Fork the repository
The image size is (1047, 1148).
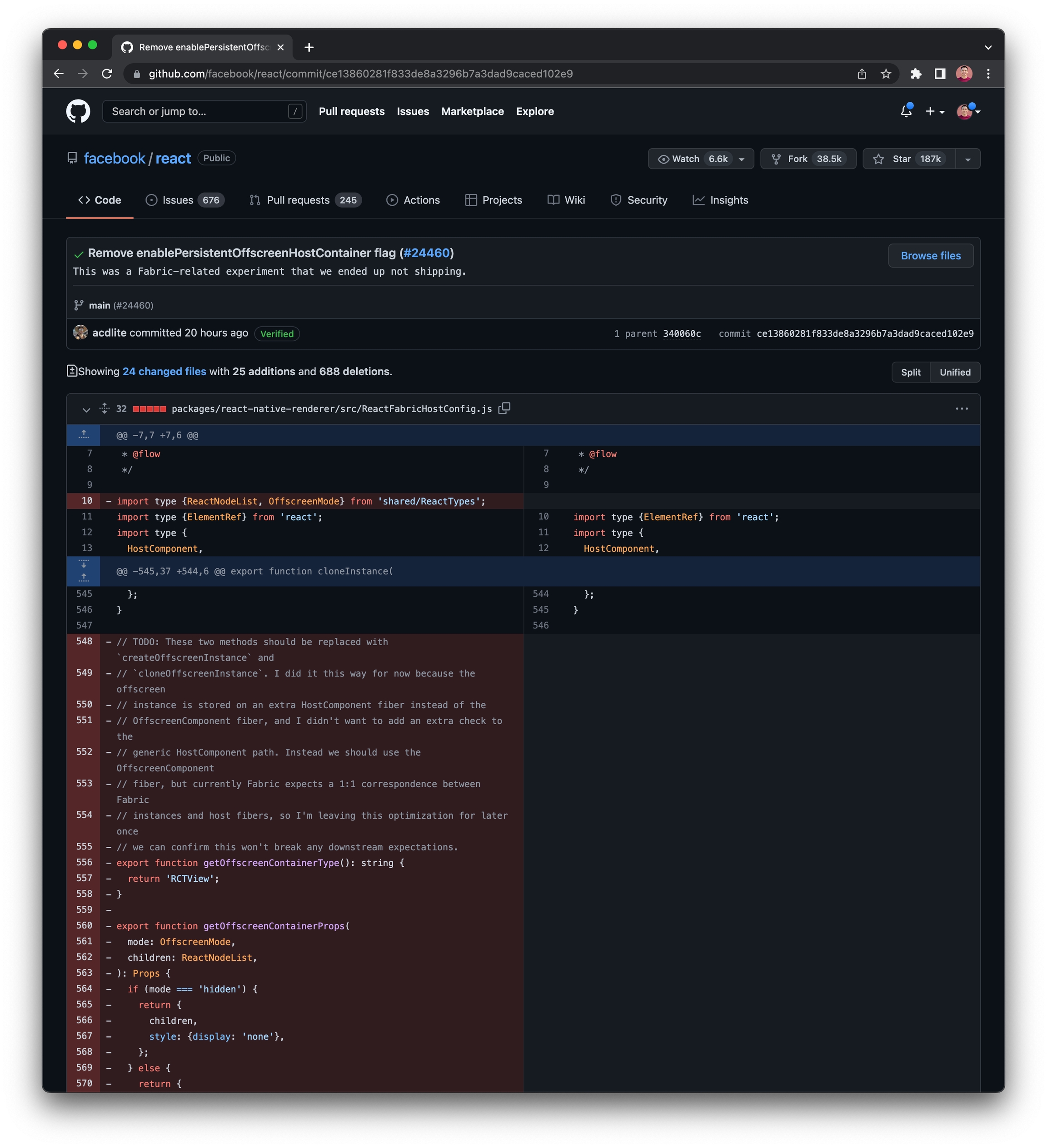pos(808,159)
